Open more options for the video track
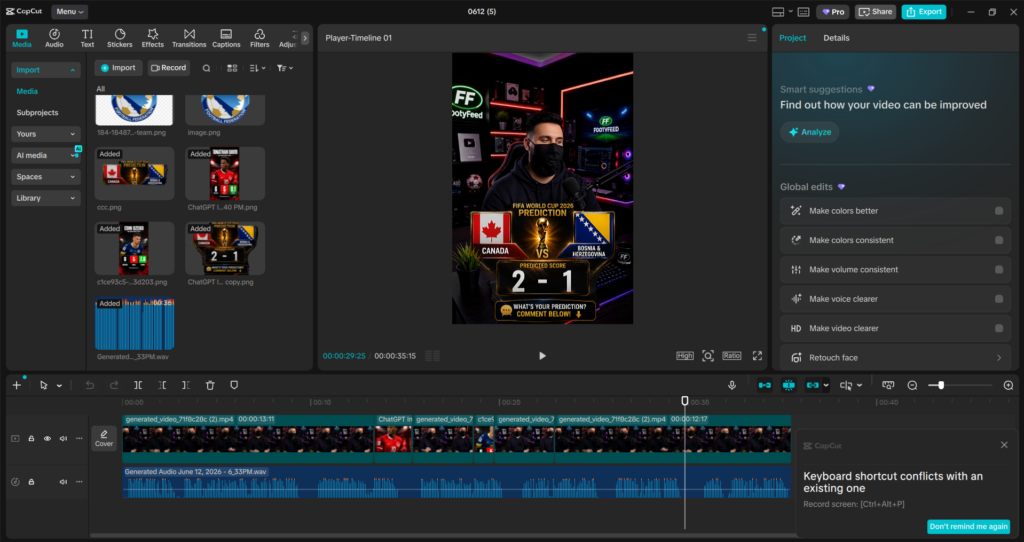This screenshot has height=542, width=1024. tap(79, 439)
